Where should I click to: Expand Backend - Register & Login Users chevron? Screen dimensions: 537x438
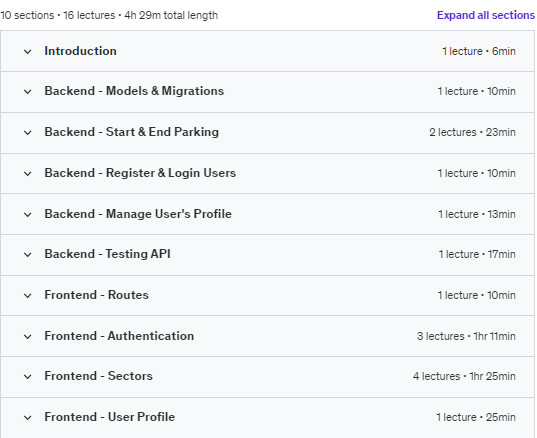click(x=28, y=174)
